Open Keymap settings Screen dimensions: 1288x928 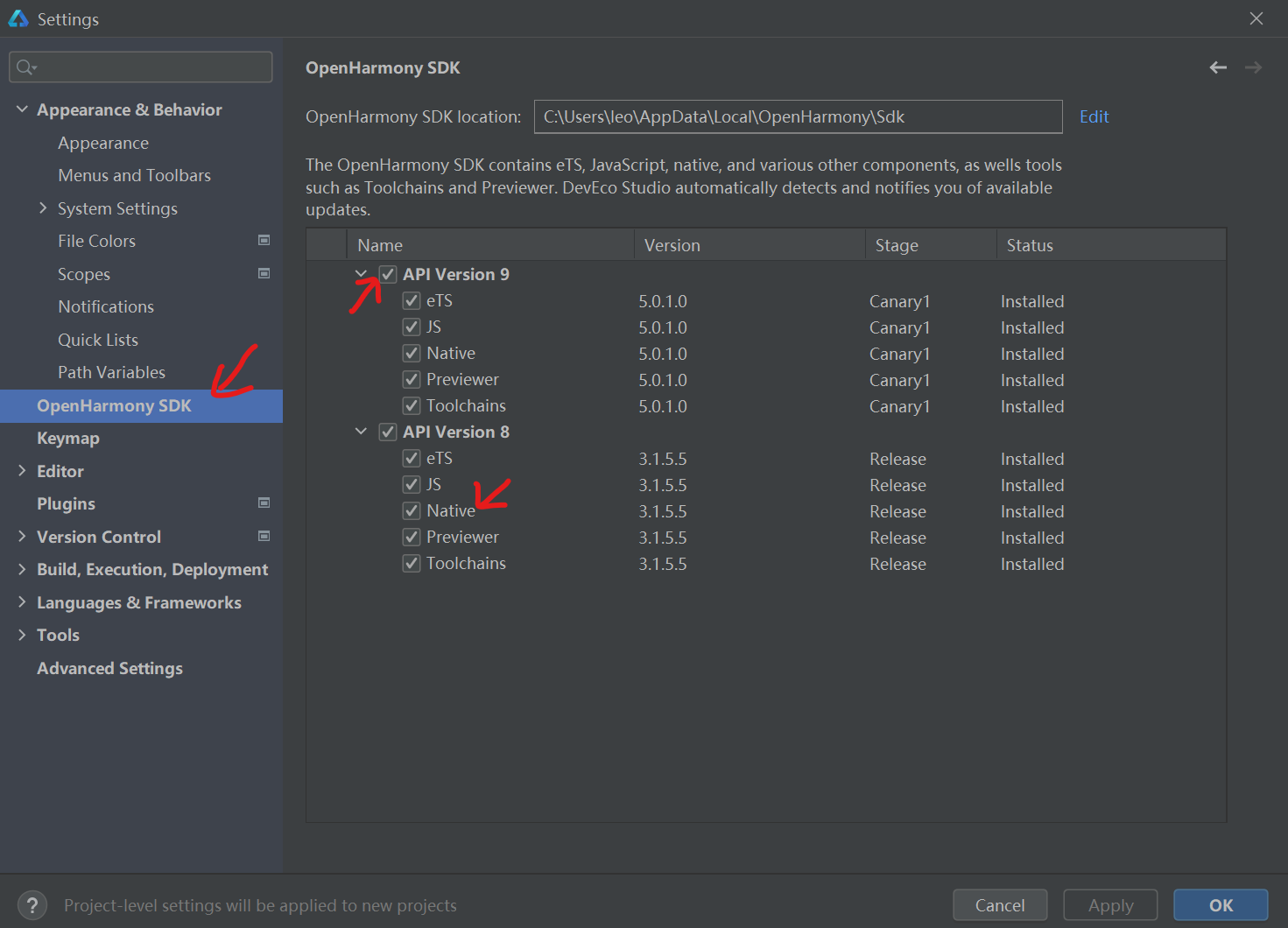pyautogui.click(x=68, y=438)
